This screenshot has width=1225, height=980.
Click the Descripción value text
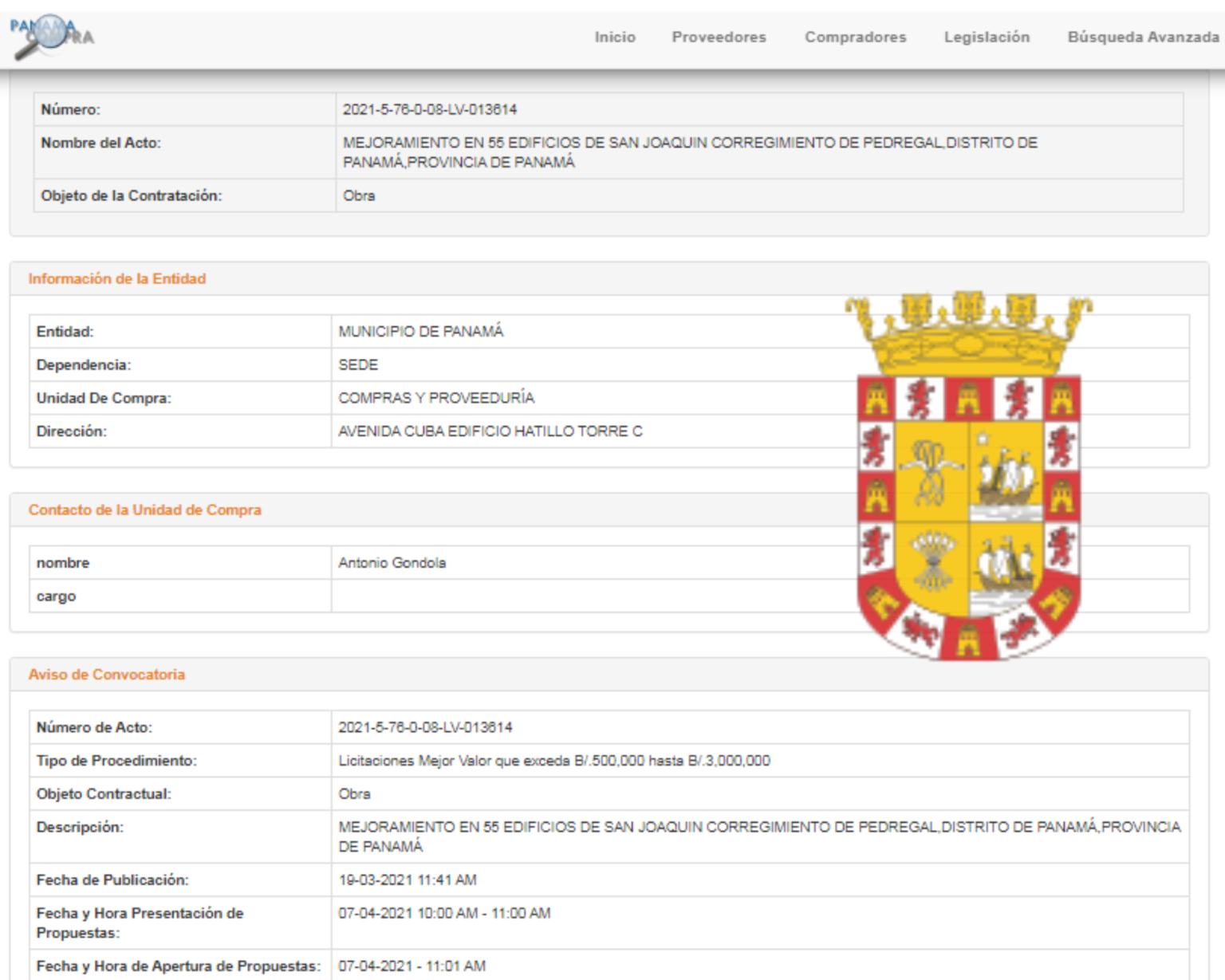pos(759,836)
